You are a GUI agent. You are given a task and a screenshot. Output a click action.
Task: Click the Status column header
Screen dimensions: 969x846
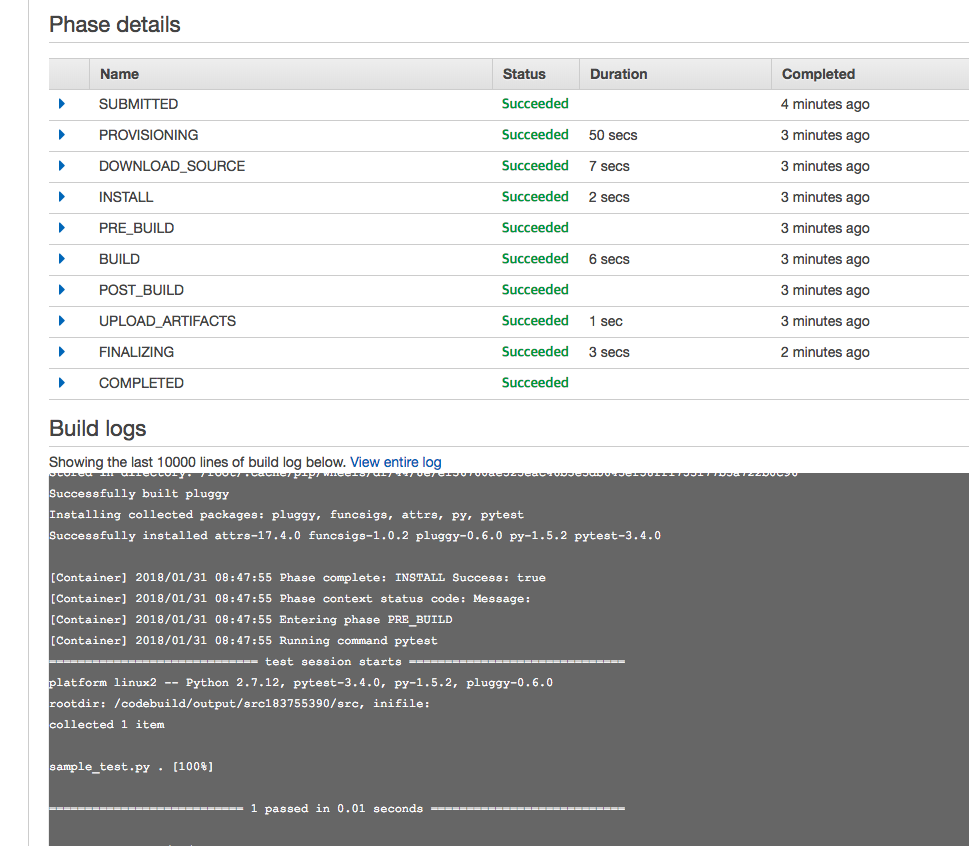(x=524, y=74)
